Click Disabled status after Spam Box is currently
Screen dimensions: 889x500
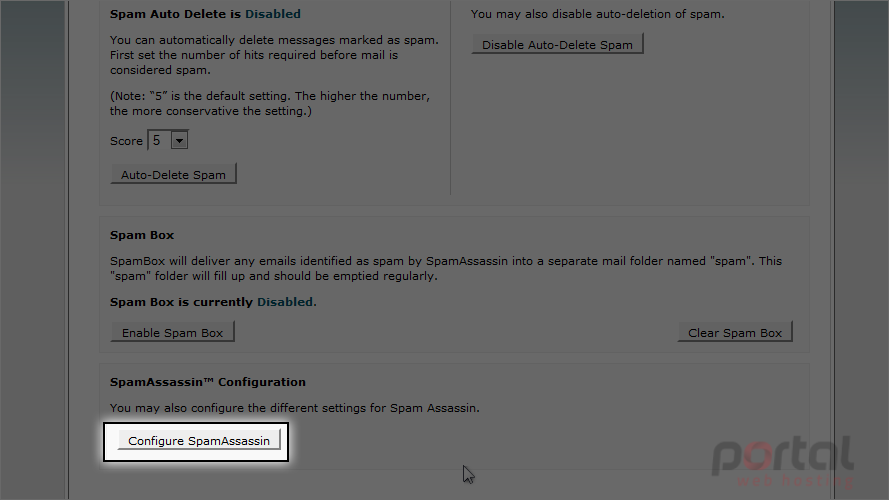tap(285, 302)
